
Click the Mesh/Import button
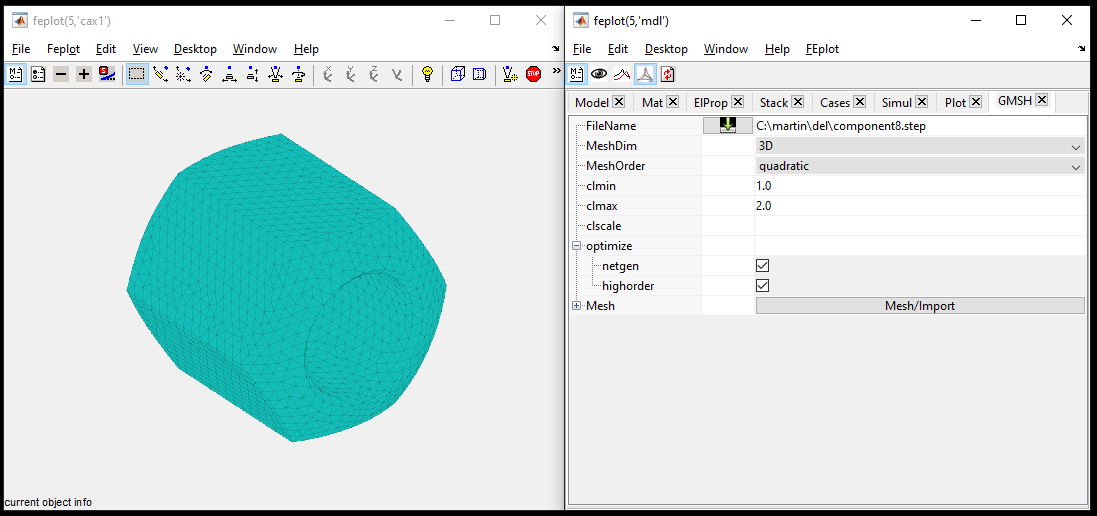919,306
